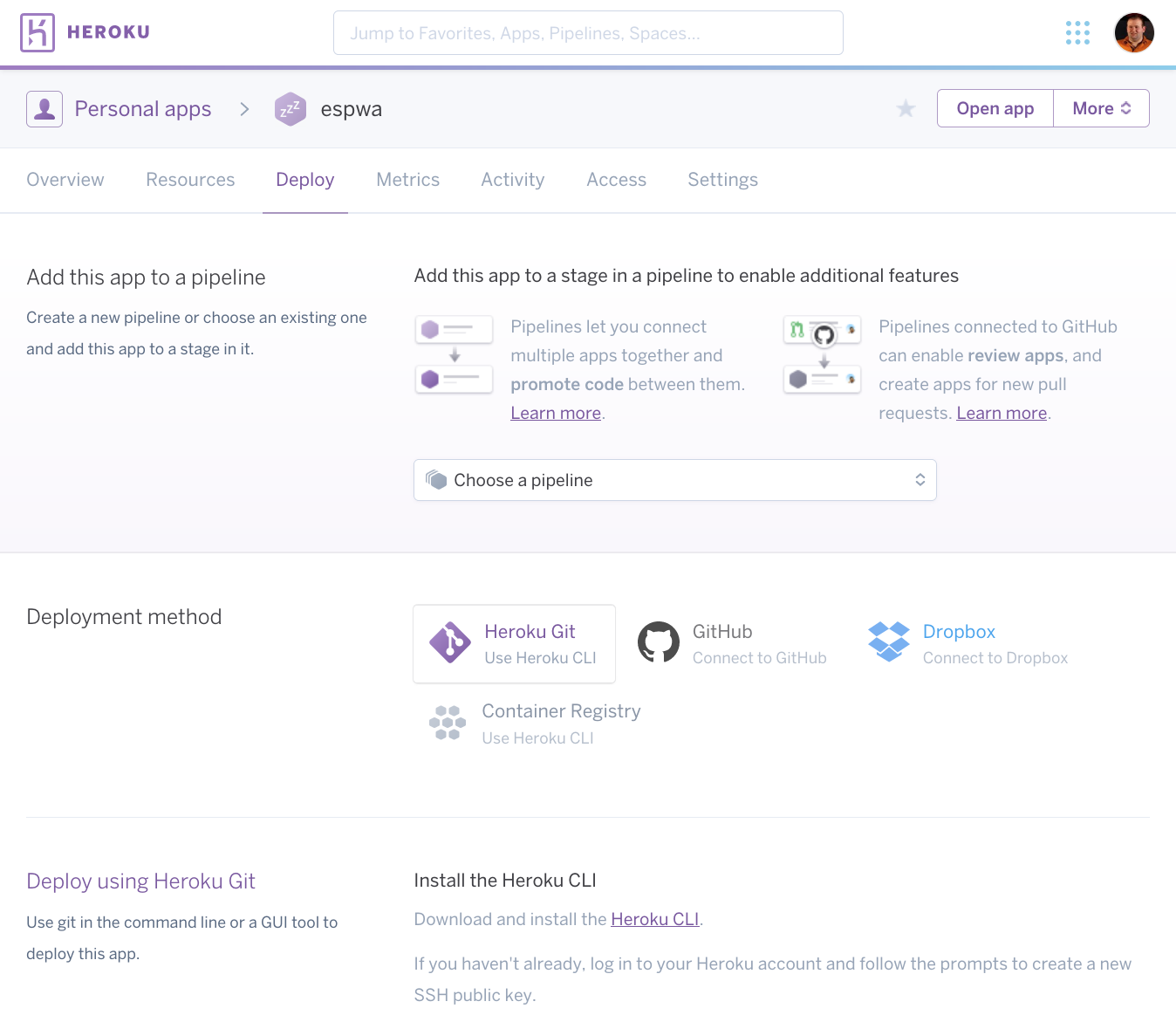
Task: Click the Dropbox logo icon
Action: click(889, 641)
